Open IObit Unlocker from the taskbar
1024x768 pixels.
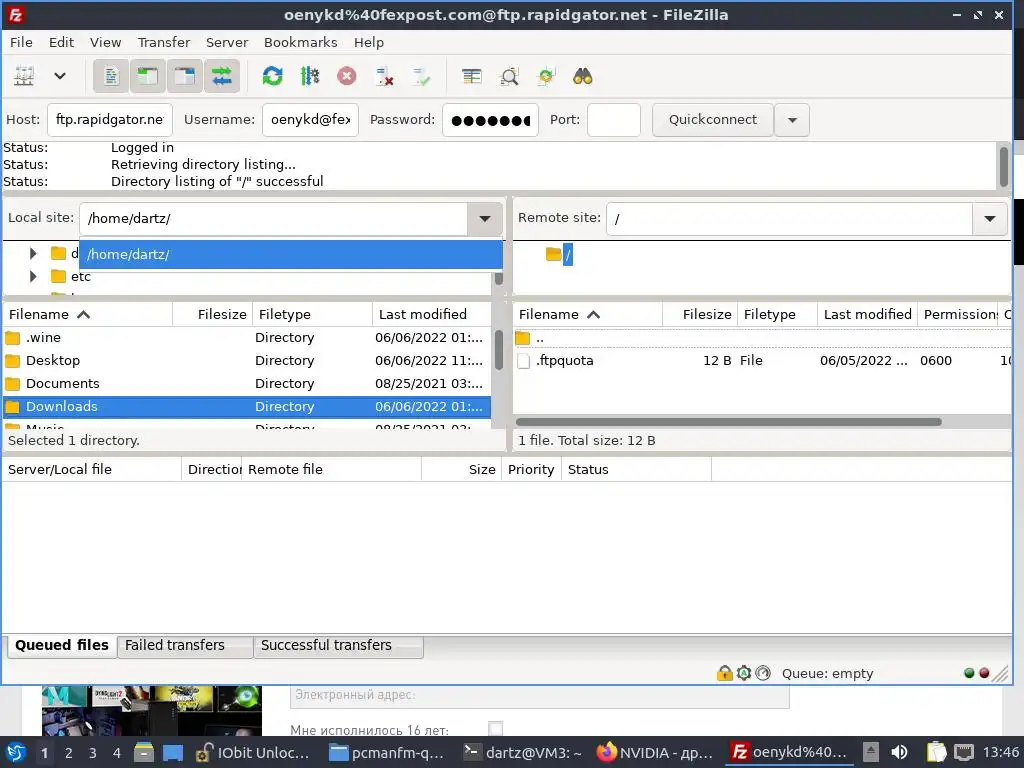[253, 753]
